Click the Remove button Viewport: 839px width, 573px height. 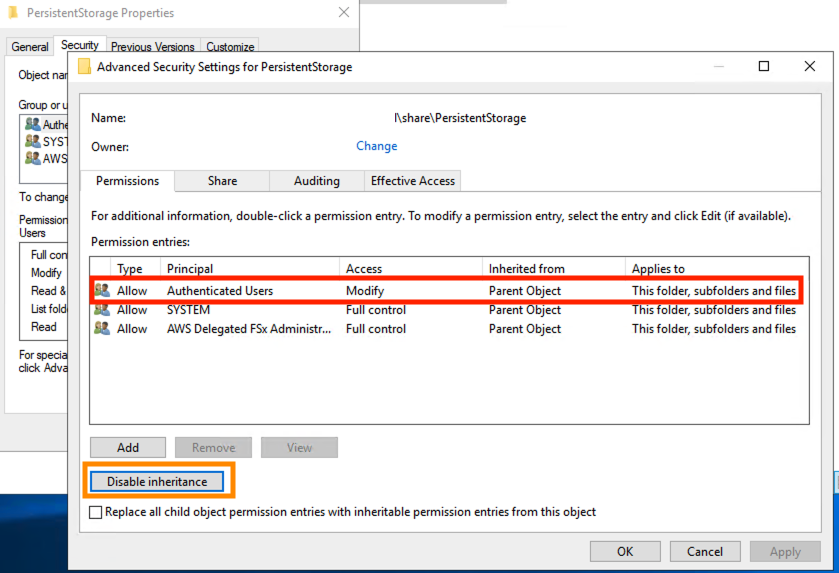tap(213, 447)
